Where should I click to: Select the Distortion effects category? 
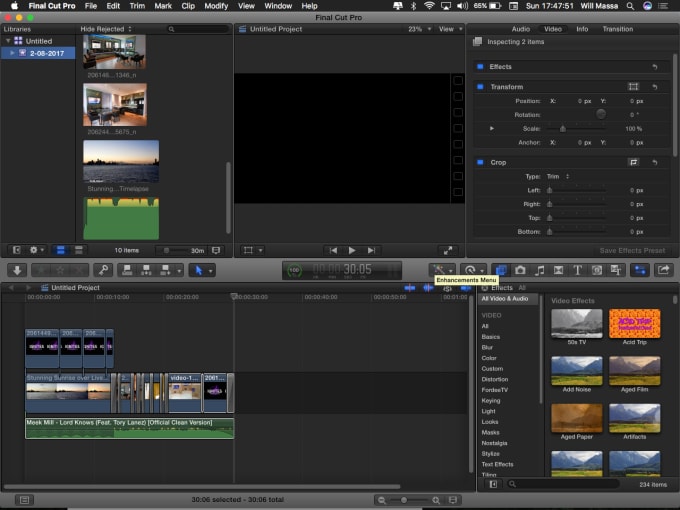tap(494, 379)
